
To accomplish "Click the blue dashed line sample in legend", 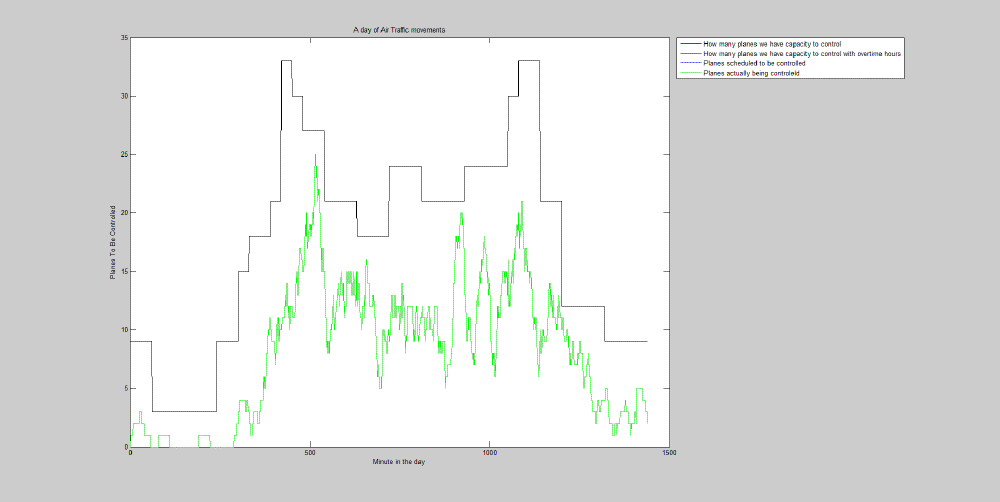I will 689,63.
